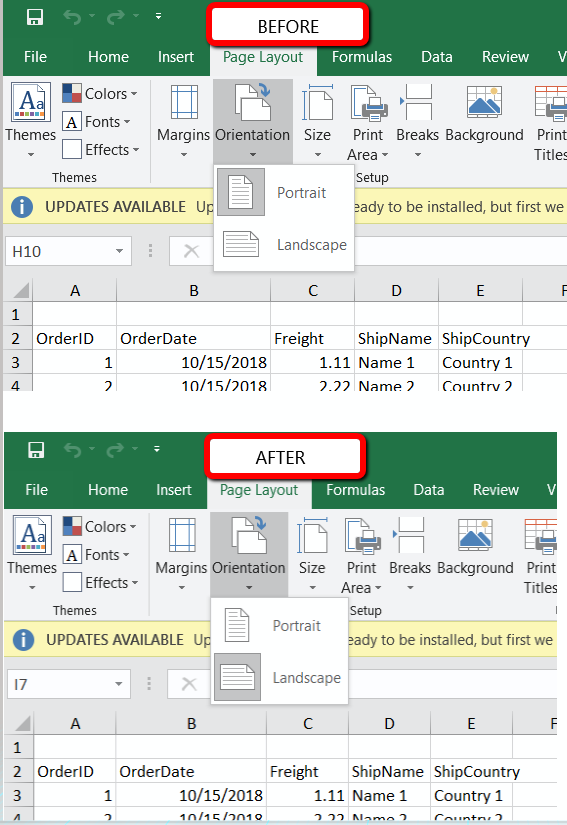Click Background icon in BEFORE window
Viewport: 567px width, 825px height.
pyautogui.click(x=484, y=102)
